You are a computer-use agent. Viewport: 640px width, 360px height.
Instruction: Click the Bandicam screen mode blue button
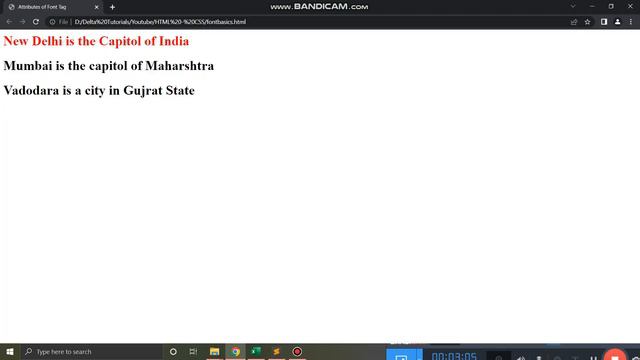coord(401,355)
